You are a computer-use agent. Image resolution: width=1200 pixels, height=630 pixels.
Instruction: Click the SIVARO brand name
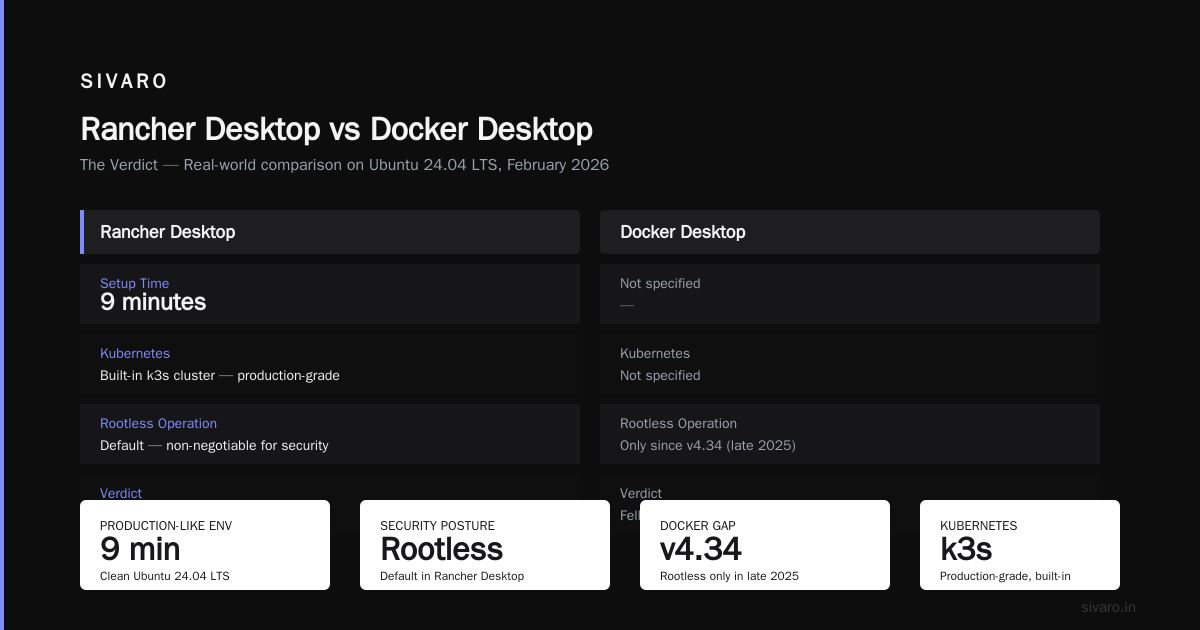124,82
